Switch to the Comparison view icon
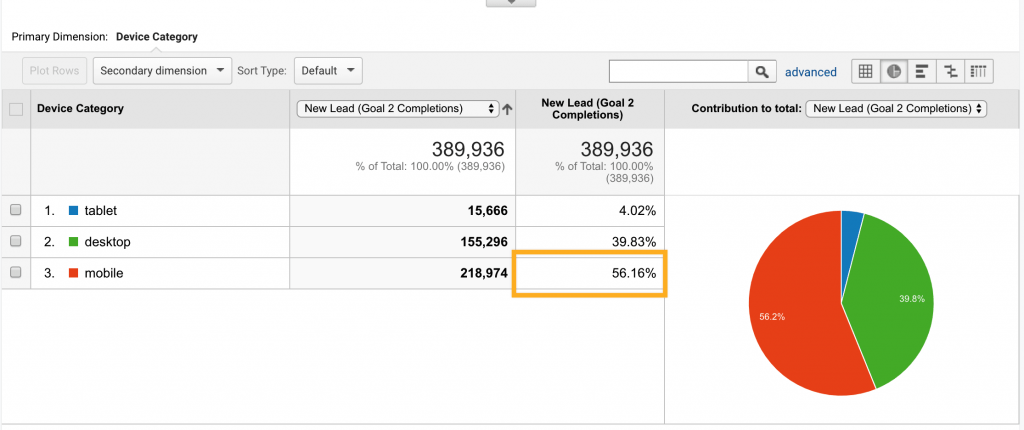This screenshot has height=430, width=1024. click(951, 71)
